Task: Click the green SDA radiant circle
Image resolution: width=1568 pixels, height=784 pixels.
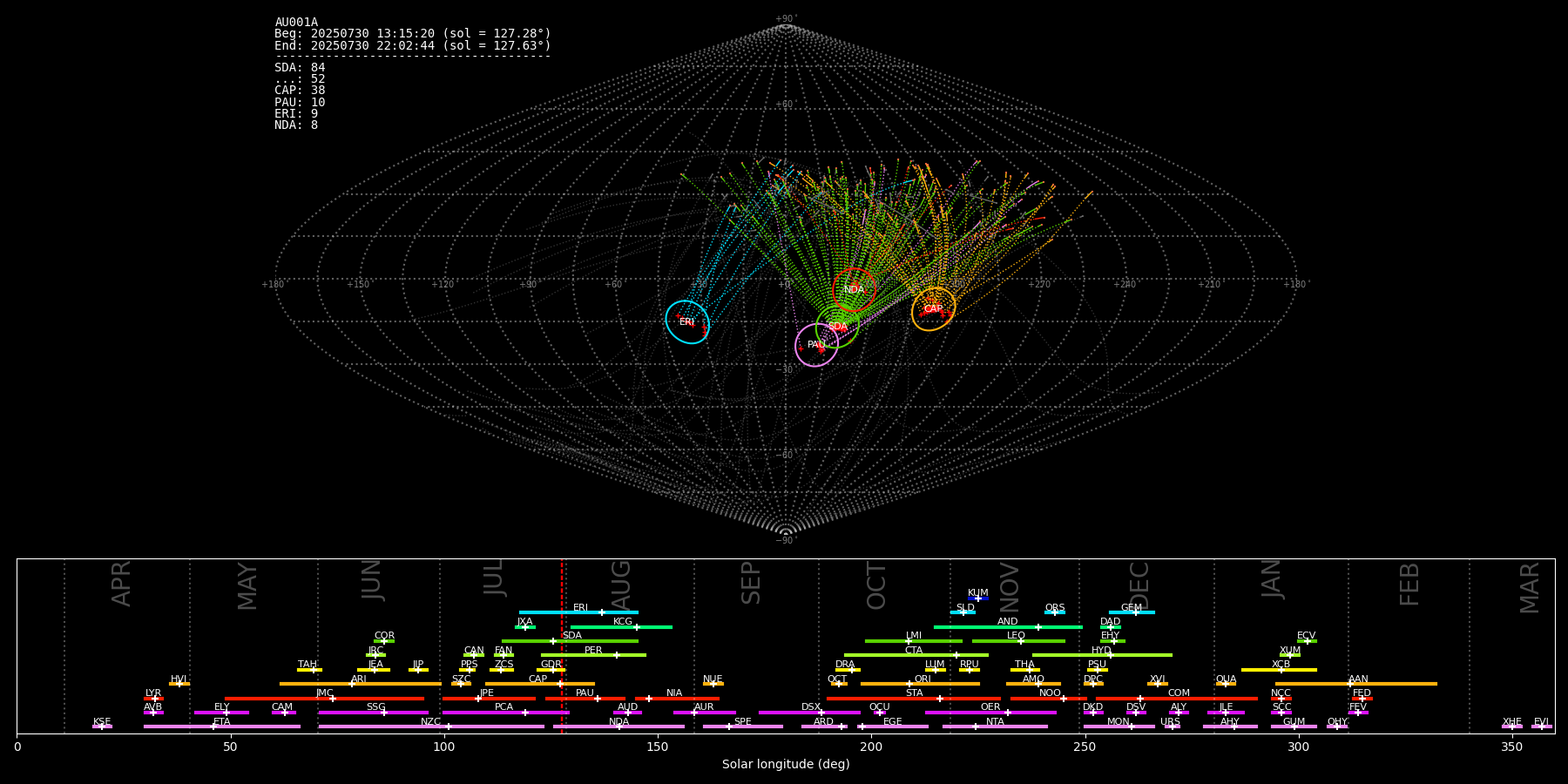Action: (x=837, y=326)
